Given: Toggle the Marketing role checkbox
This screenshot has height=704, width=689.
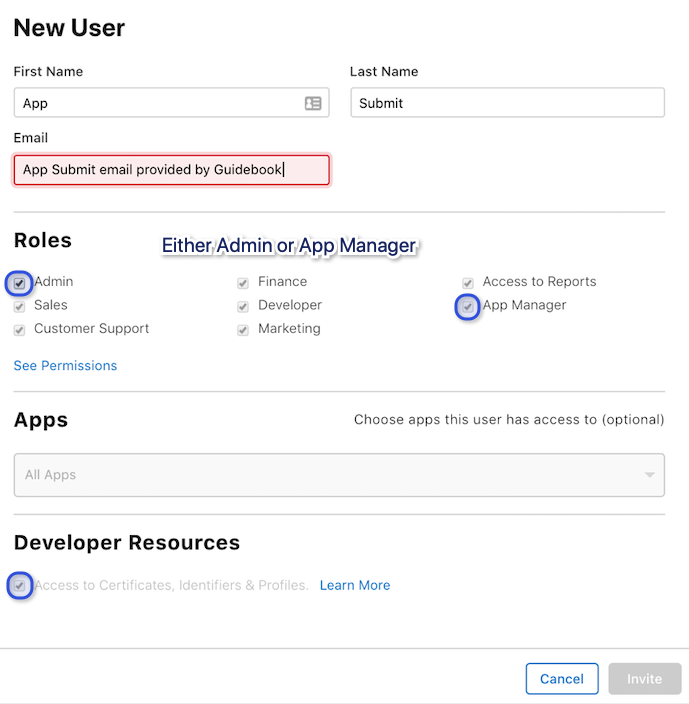Looking at the screenshot, I should 243,330.
